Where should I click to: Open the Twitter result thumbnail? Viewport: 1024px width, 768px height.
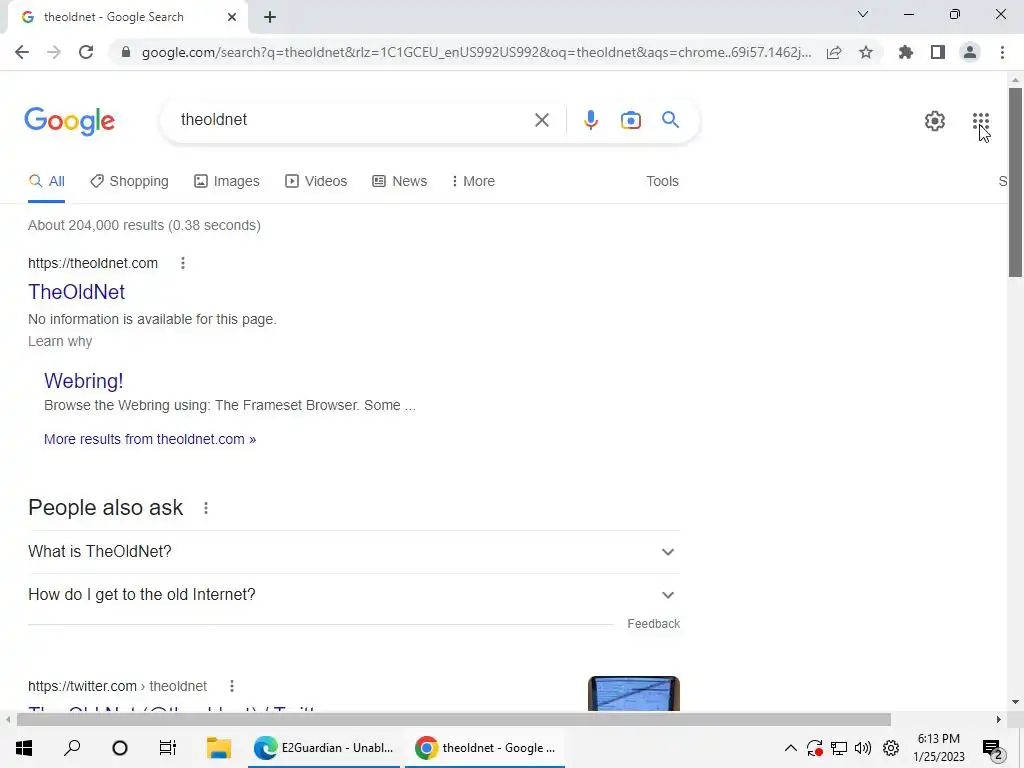[633, 694]
